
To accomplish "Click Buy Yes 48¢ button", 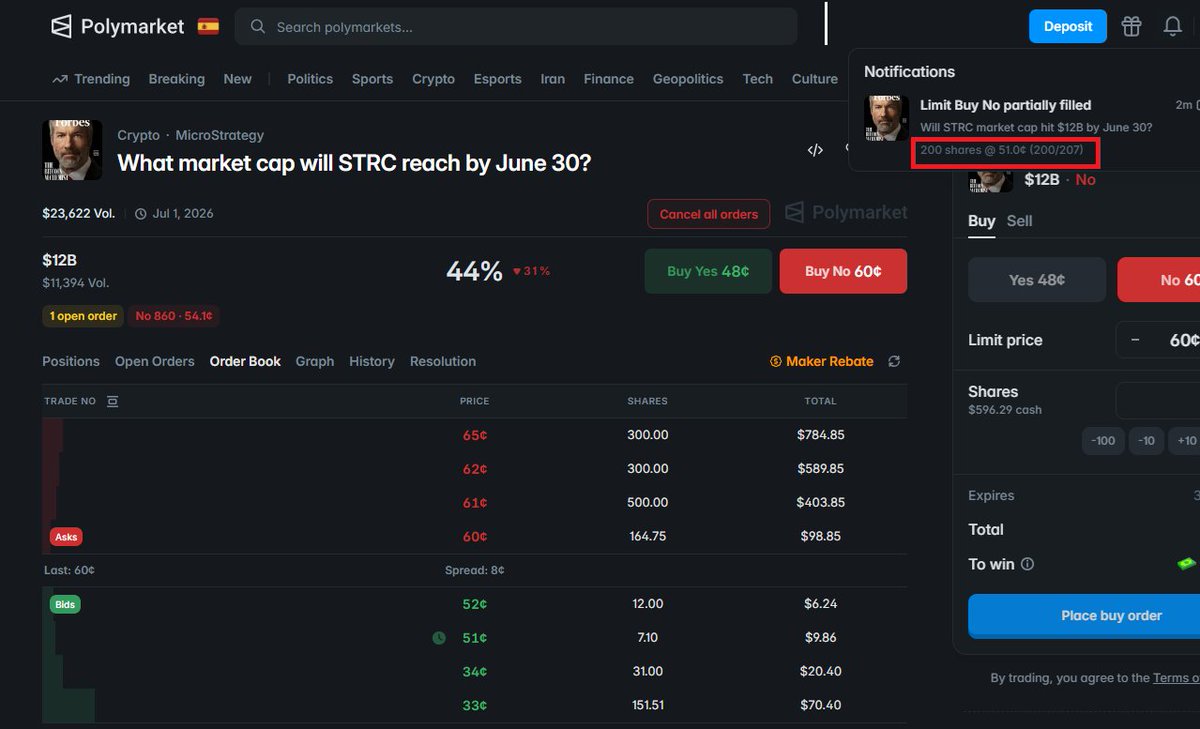I will 708,271.
